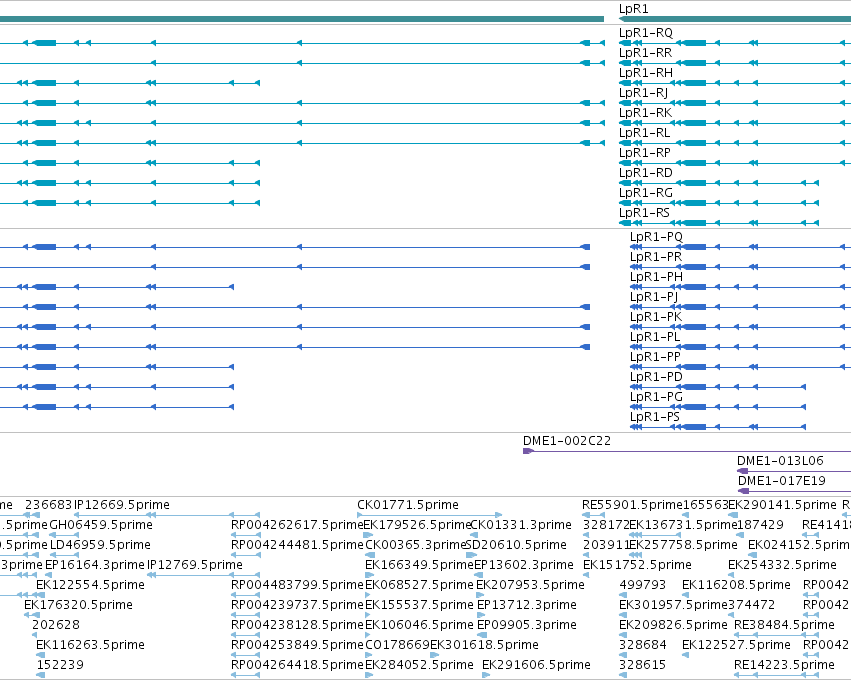The height and width of the screenshot is (680, 851).
Task: Select EST label RP004483799.5prime
Action: pyautogui.click(x=297, y=586)
